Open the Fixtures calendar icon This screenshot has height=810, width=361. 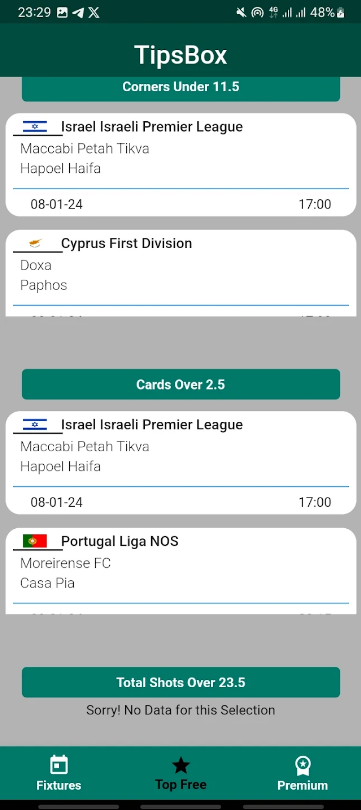click(x=59, y=765)
